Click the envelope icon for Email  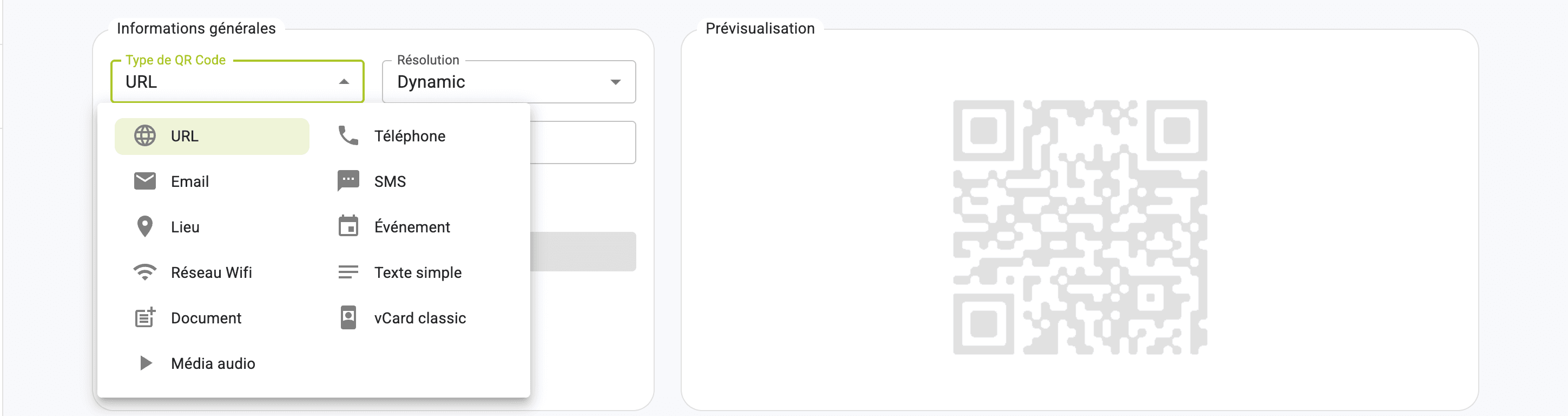[x=145, y=181]
